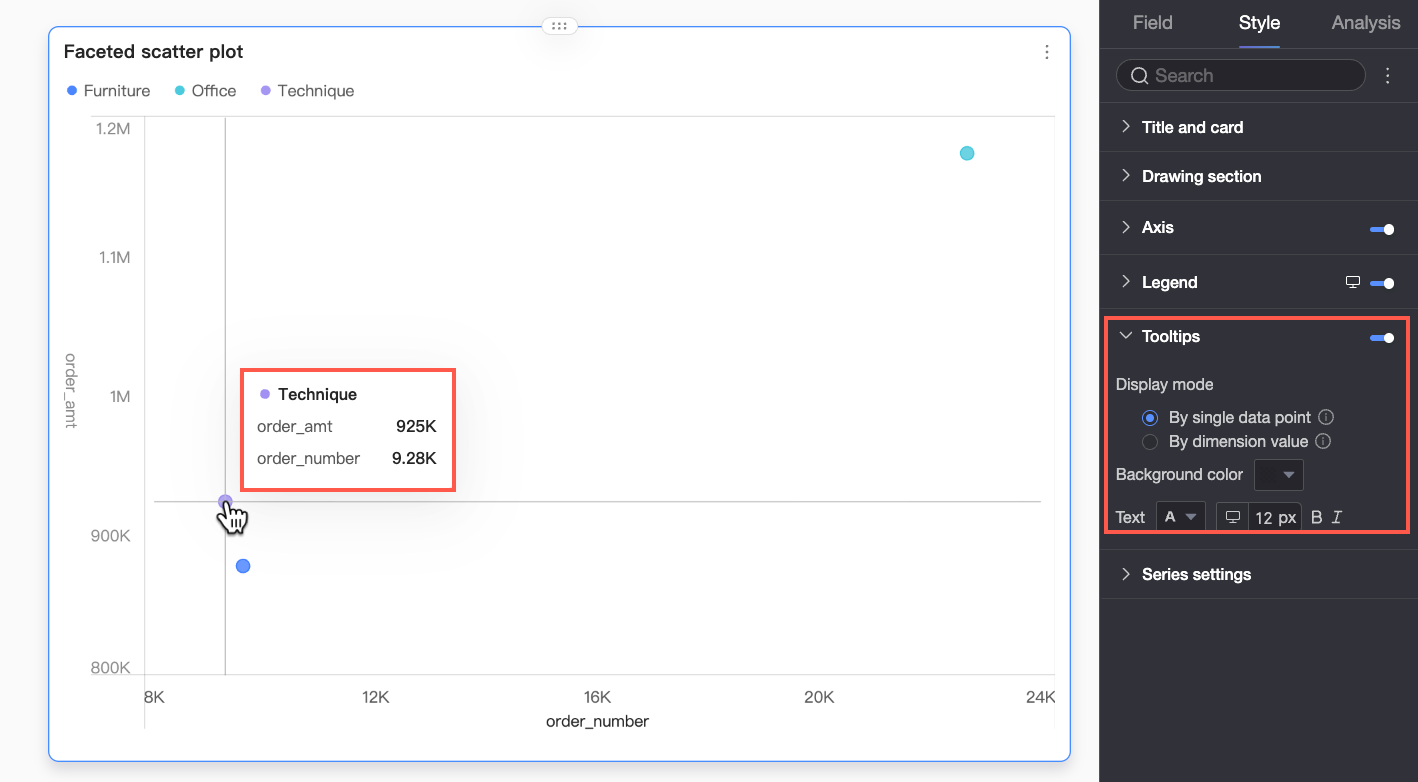Click the blue Furniture scatter point
The image size is (1418, 782).
(243, 566)
